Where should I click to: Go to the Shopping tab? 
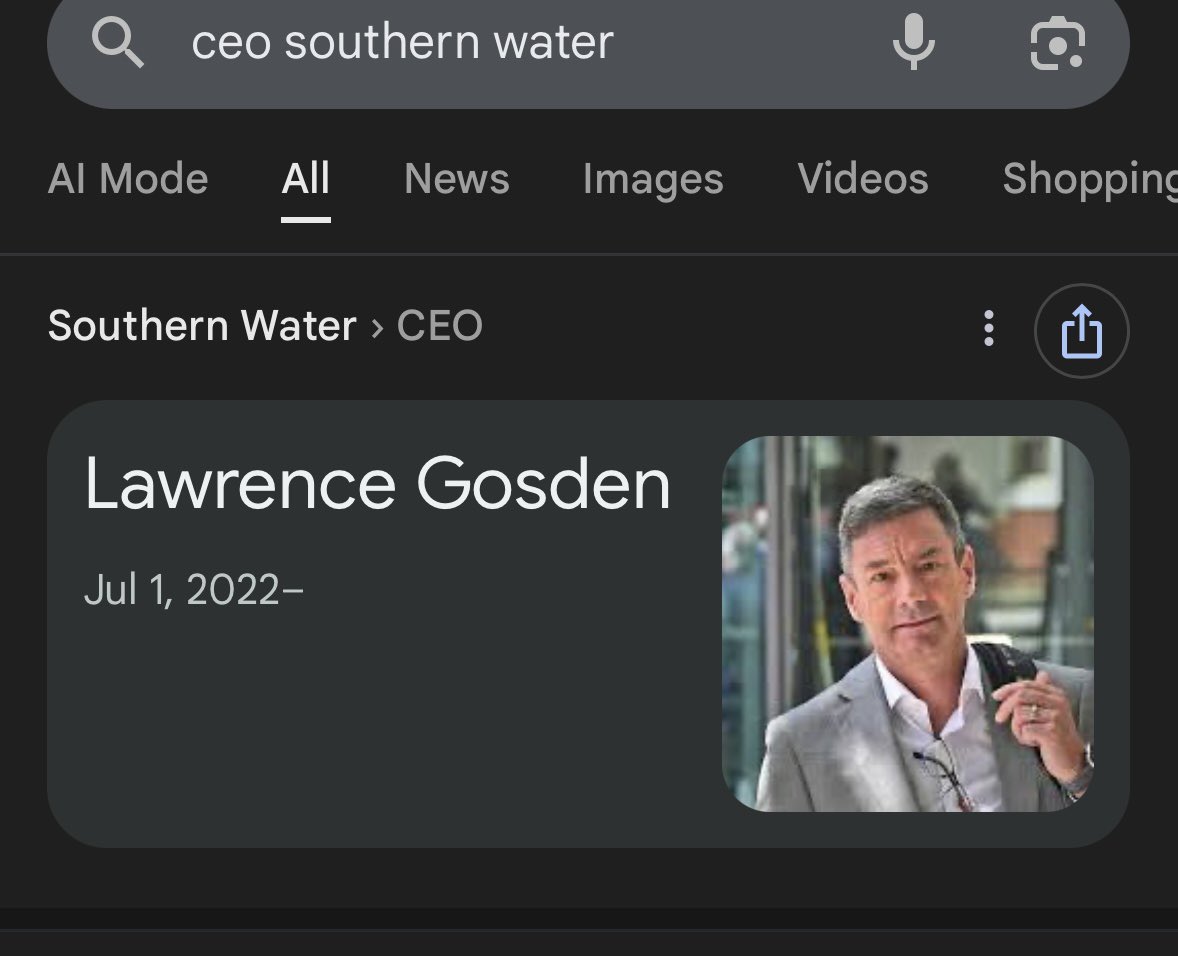point(1089,179)
